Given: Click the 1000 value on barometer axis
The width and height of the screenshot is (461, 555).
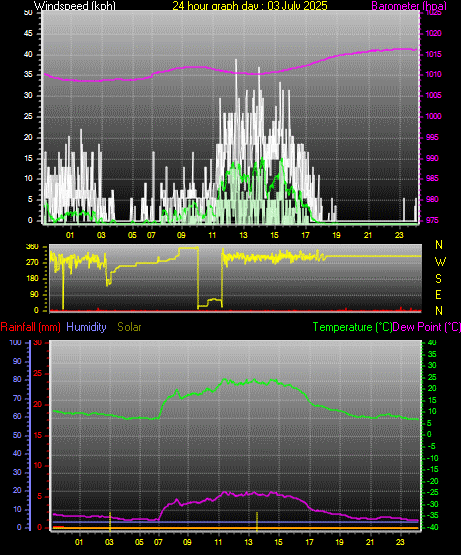Looking at the screenshot, I should click(433, 116).
